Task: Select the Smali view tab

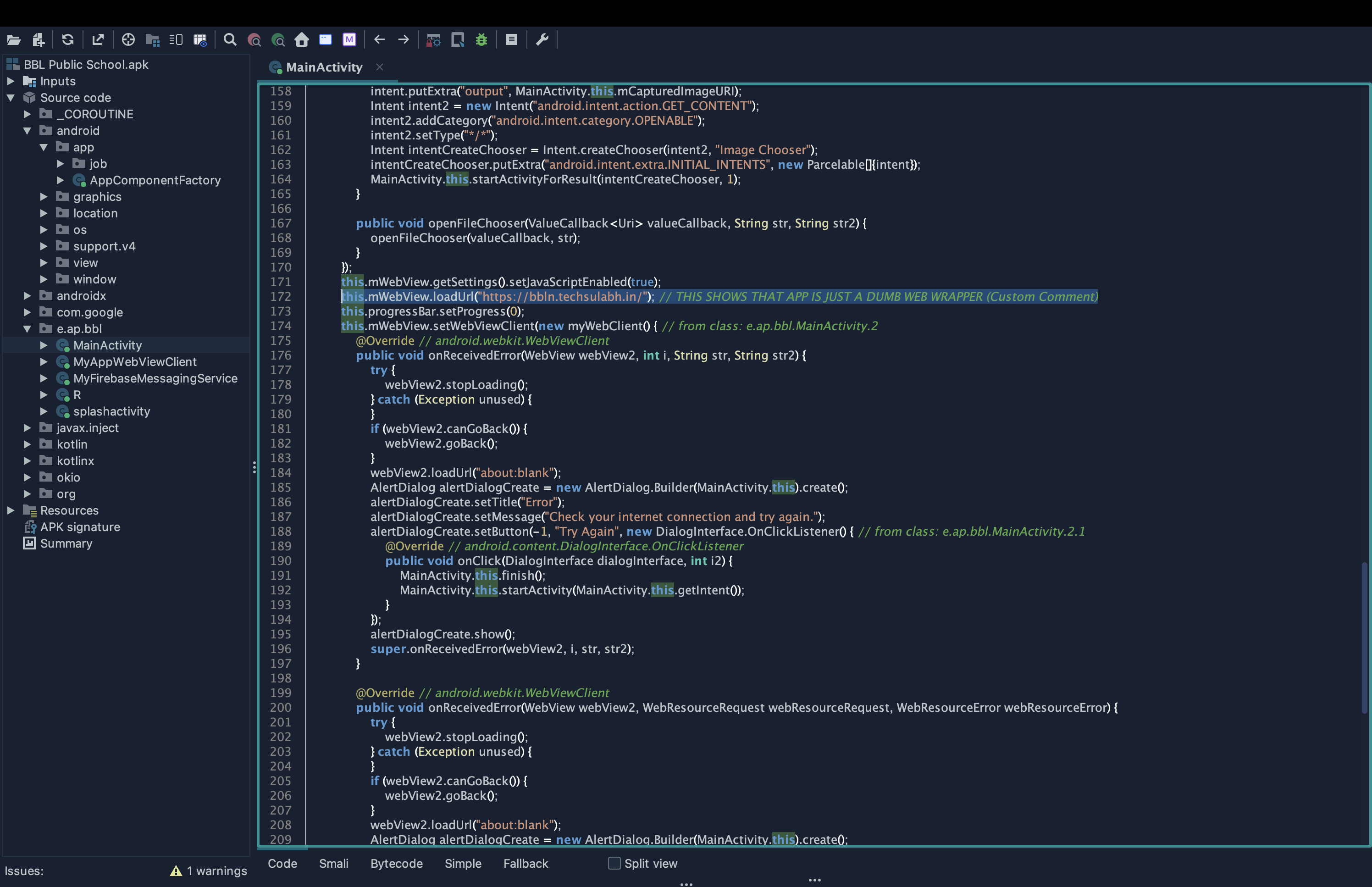Action: pos(334,864)
